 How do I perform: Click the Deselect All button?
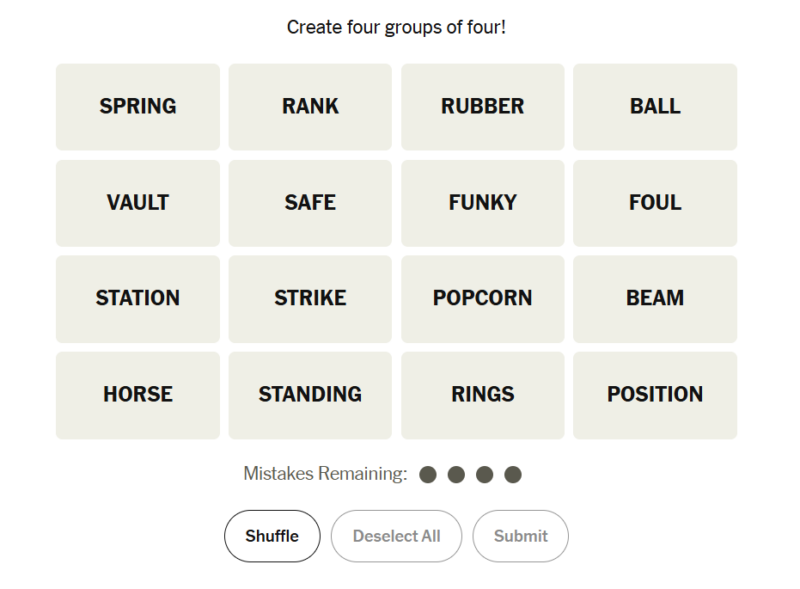click(396, 536)
